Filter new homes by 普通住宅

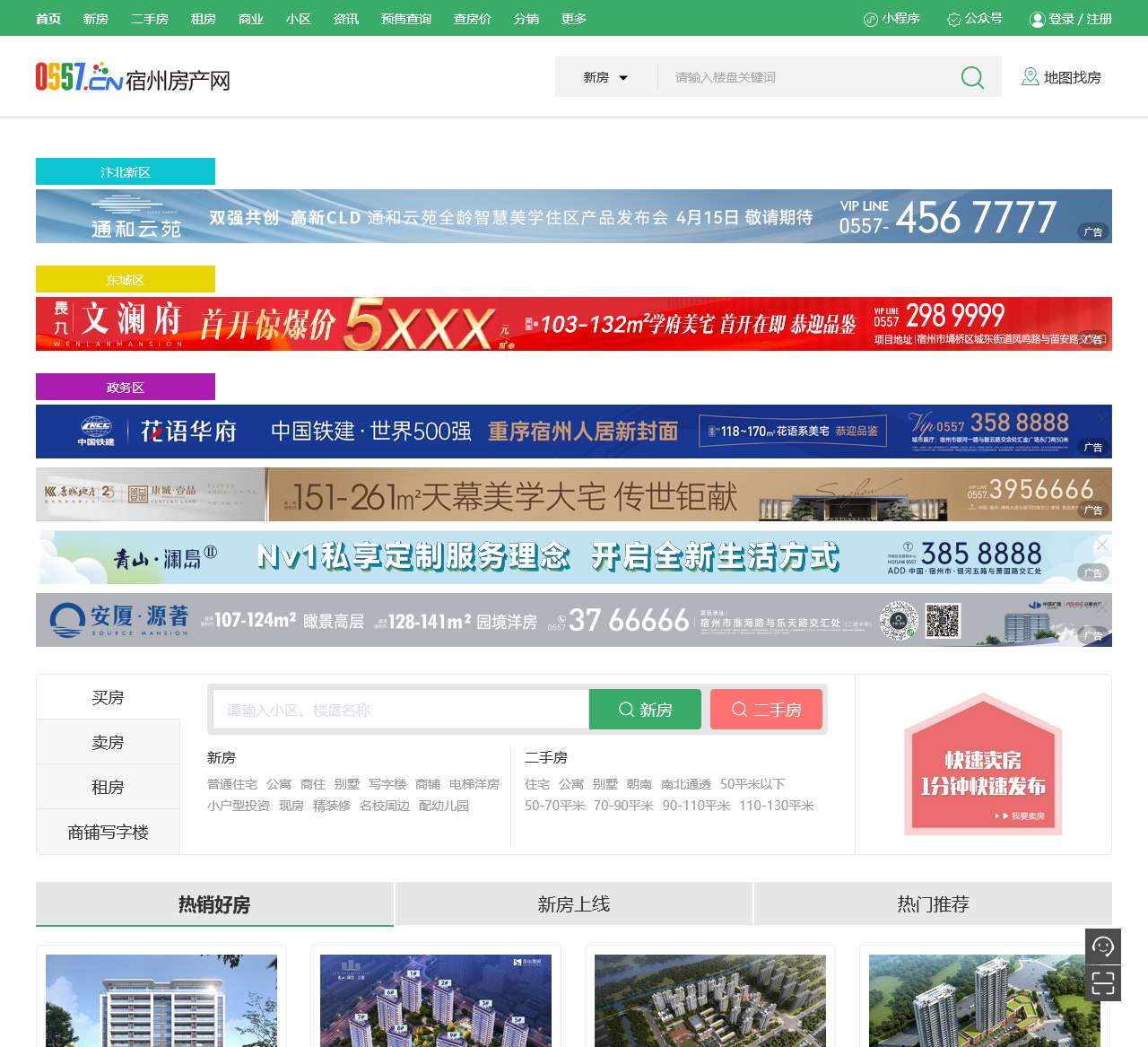[x=232, y=784]
